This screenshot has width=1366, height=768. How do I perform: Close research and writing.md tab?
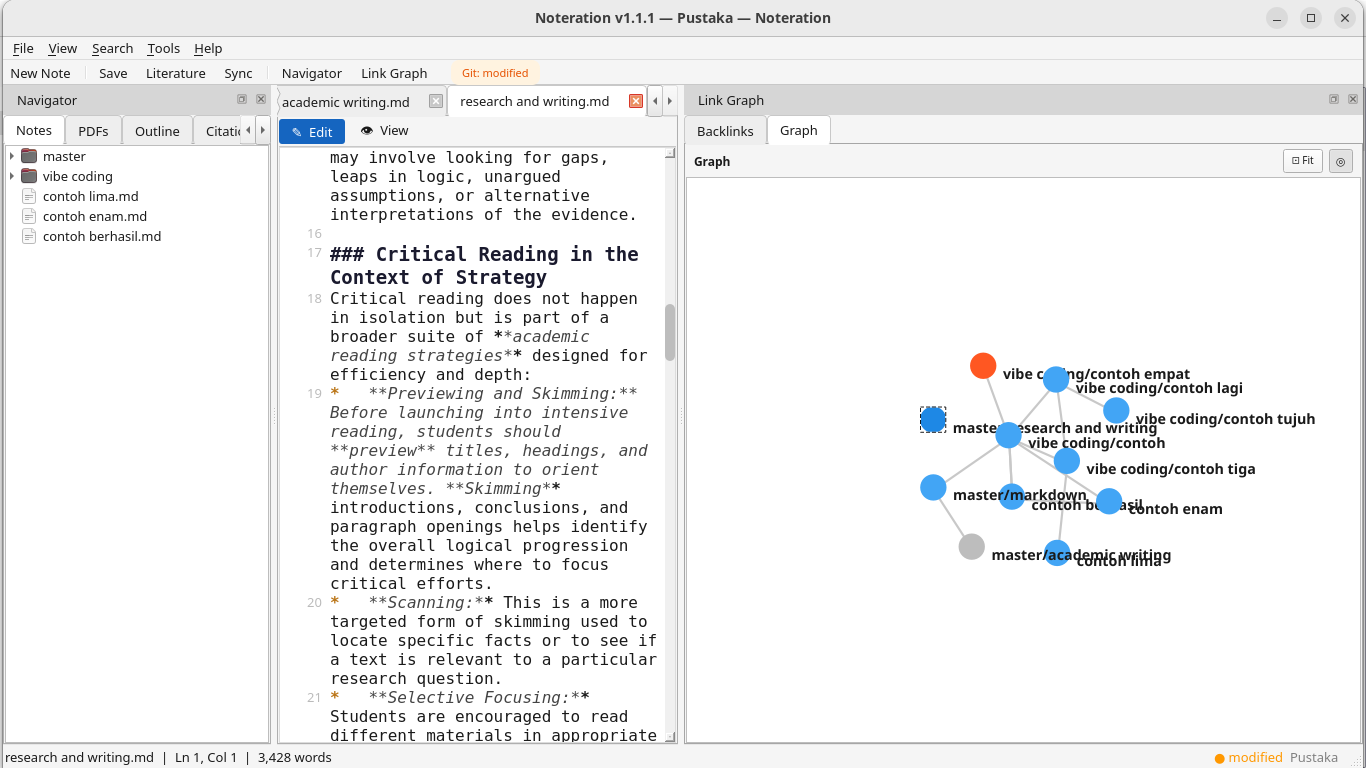(635, 101)
